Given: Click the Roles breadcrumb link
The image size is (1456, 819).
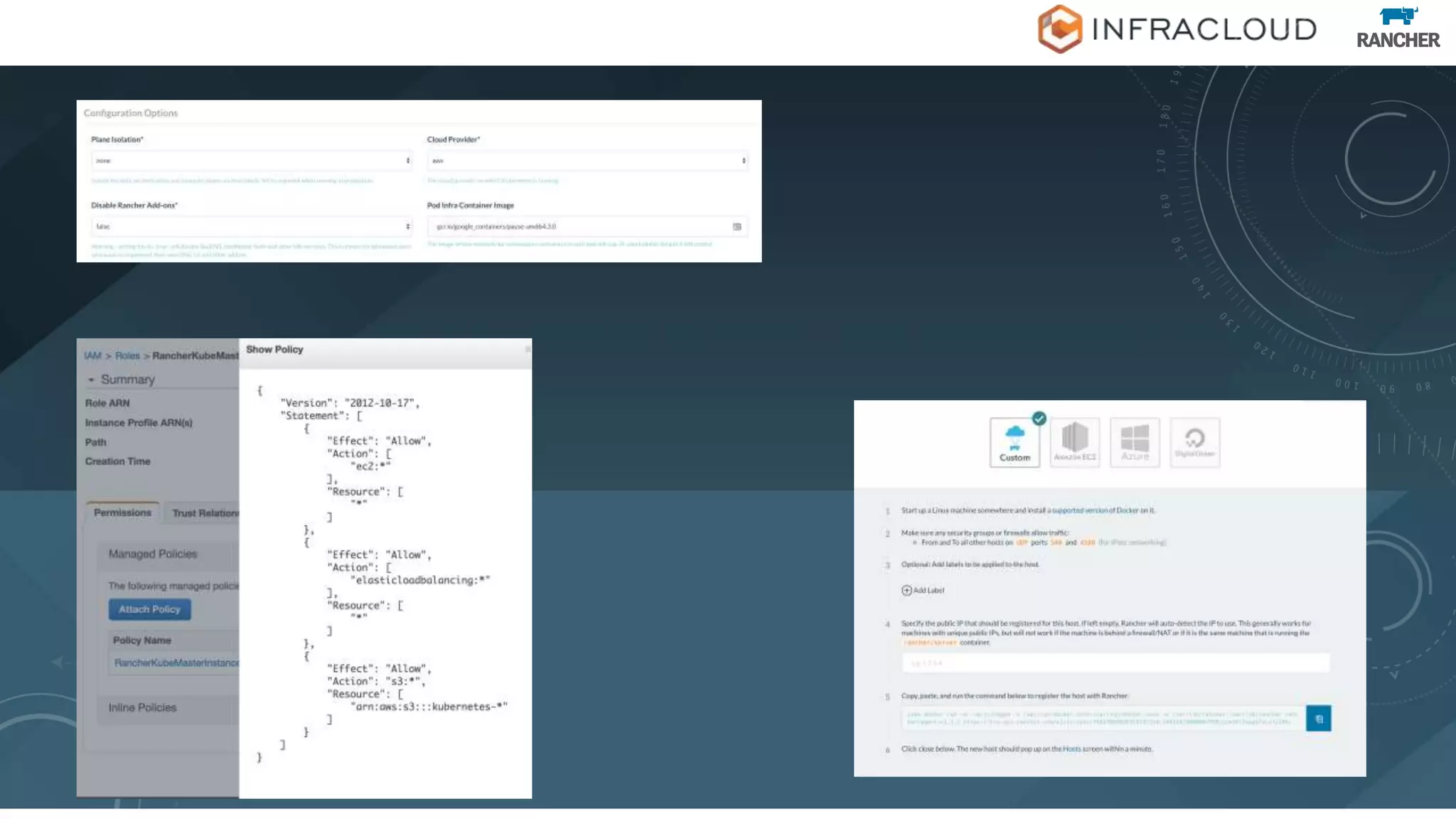Looking at the screenshot, I should coord(127,355).
